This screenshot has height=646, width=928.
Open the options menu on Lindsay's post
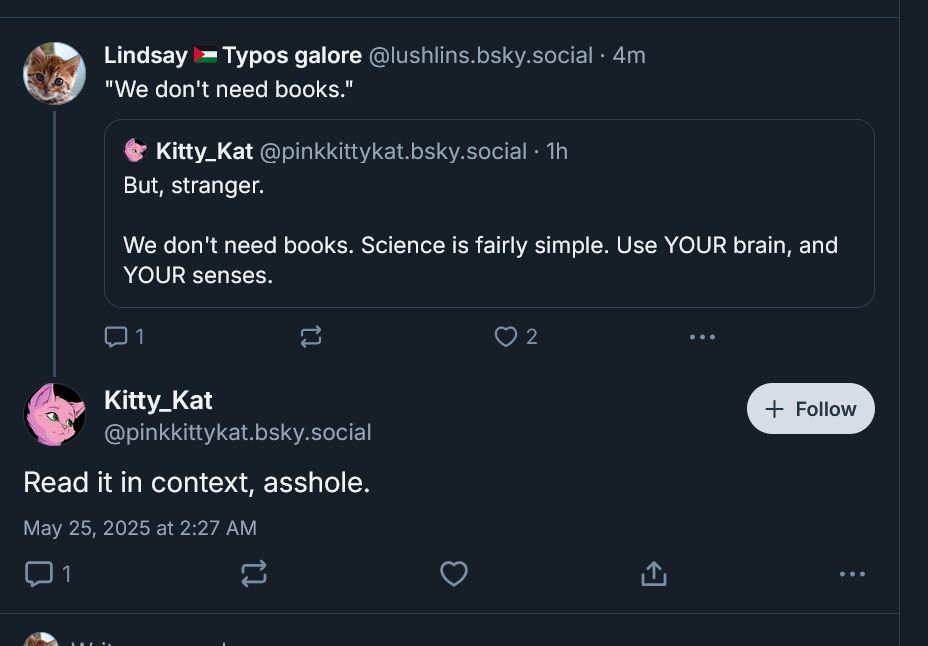click(x=702, y=336)
